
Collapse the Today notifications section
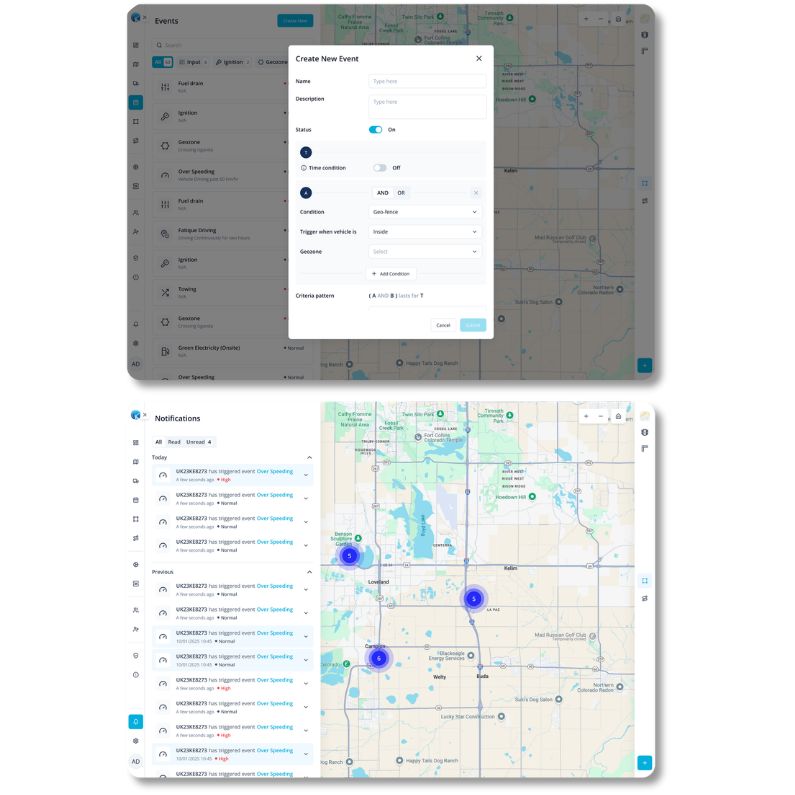309,457
